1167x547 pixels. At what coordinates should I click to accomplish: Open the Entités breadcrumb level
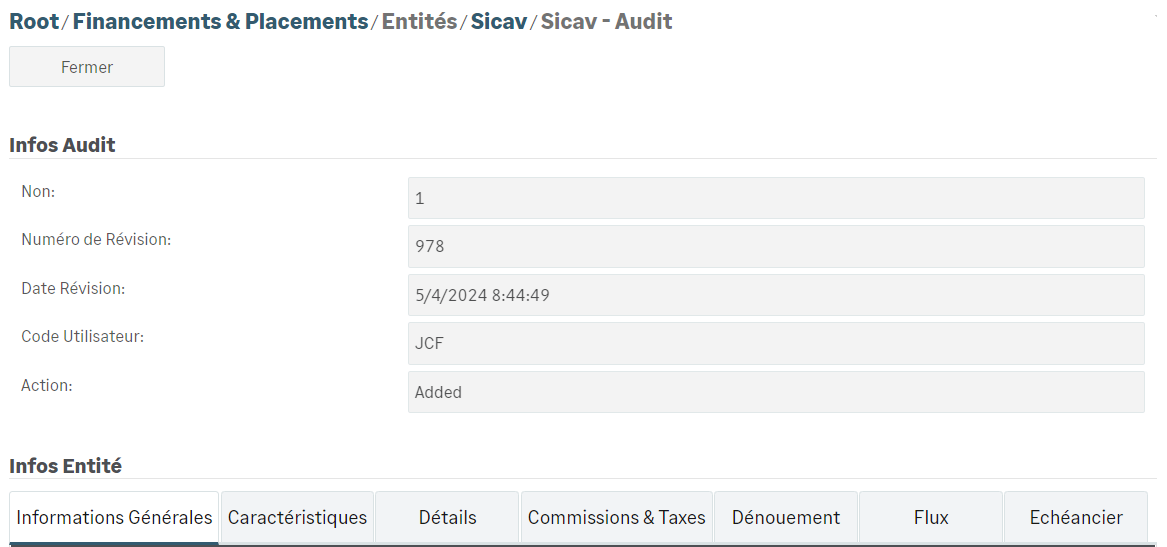[x=419, y=21]
